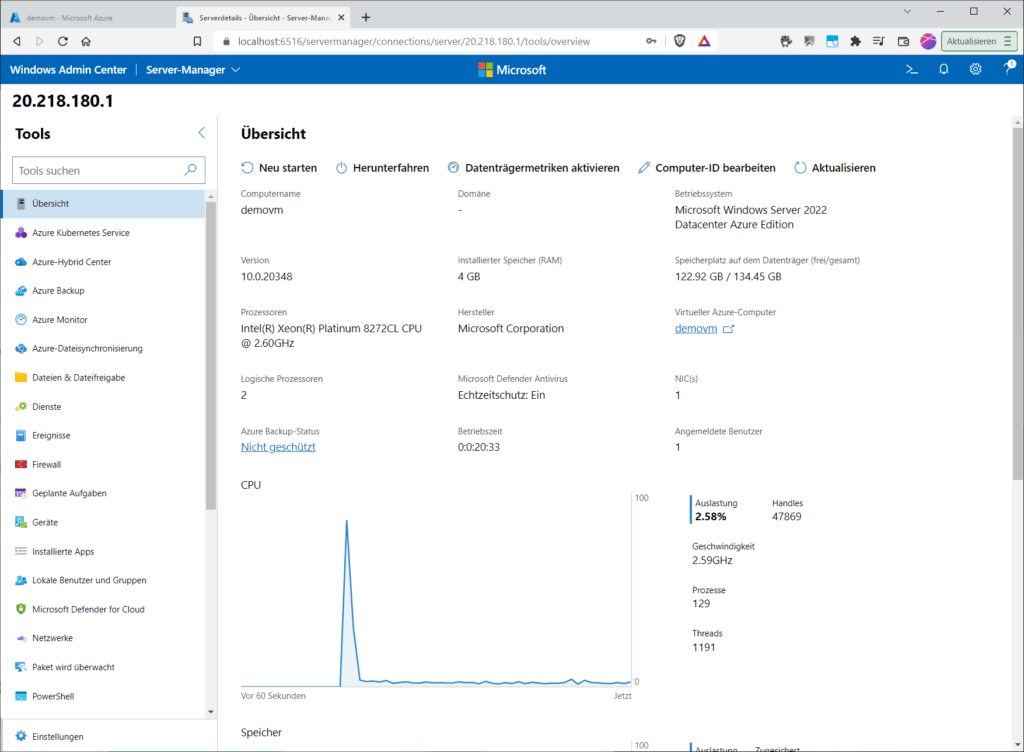The width and height of the screenshot is (1024, 752).
Task: Click the tools list scrollbar
Action: 210,356
